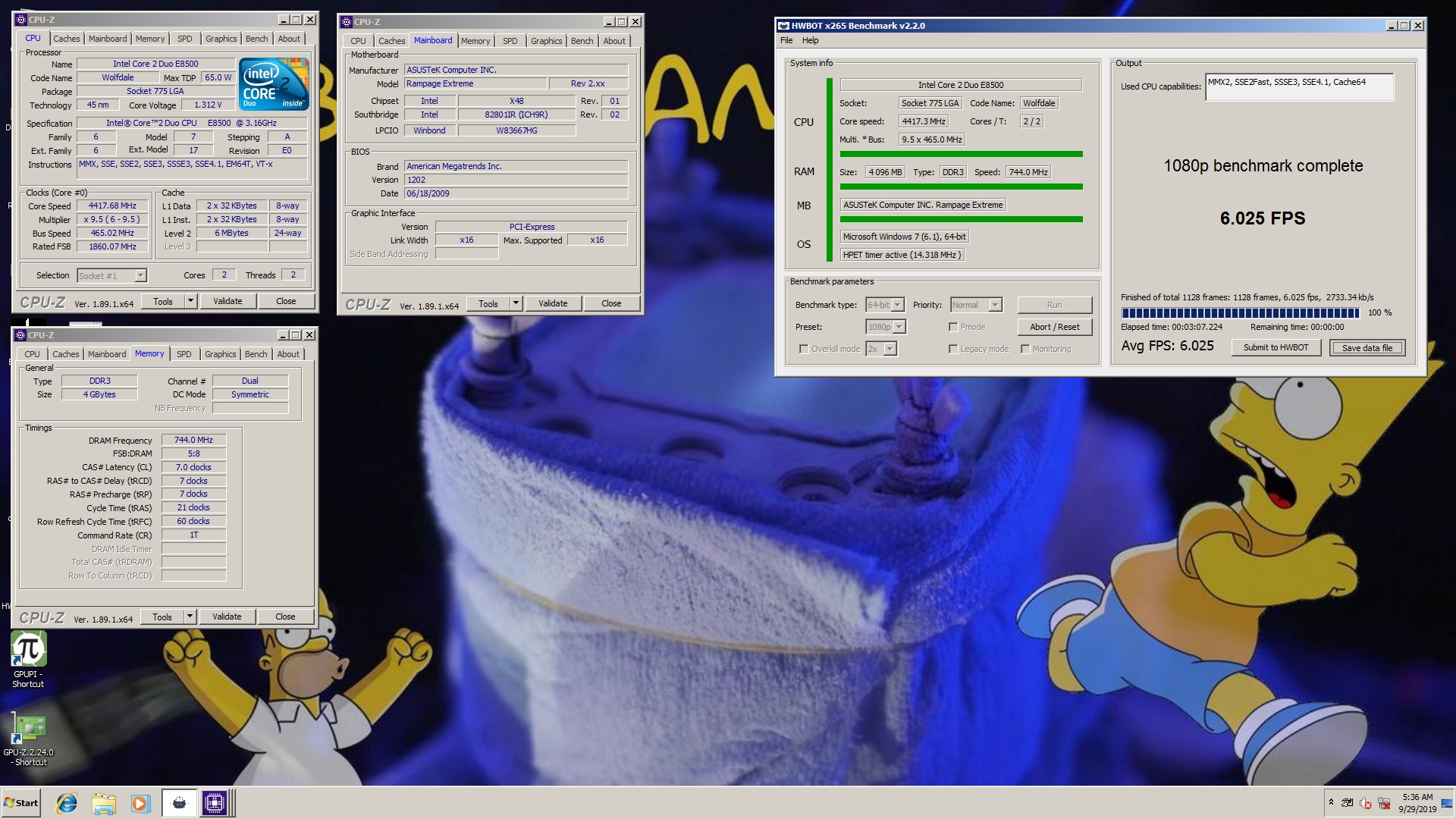
Task: Expand Tools dropdown arrow in CPU window
Action: [190, 301]
